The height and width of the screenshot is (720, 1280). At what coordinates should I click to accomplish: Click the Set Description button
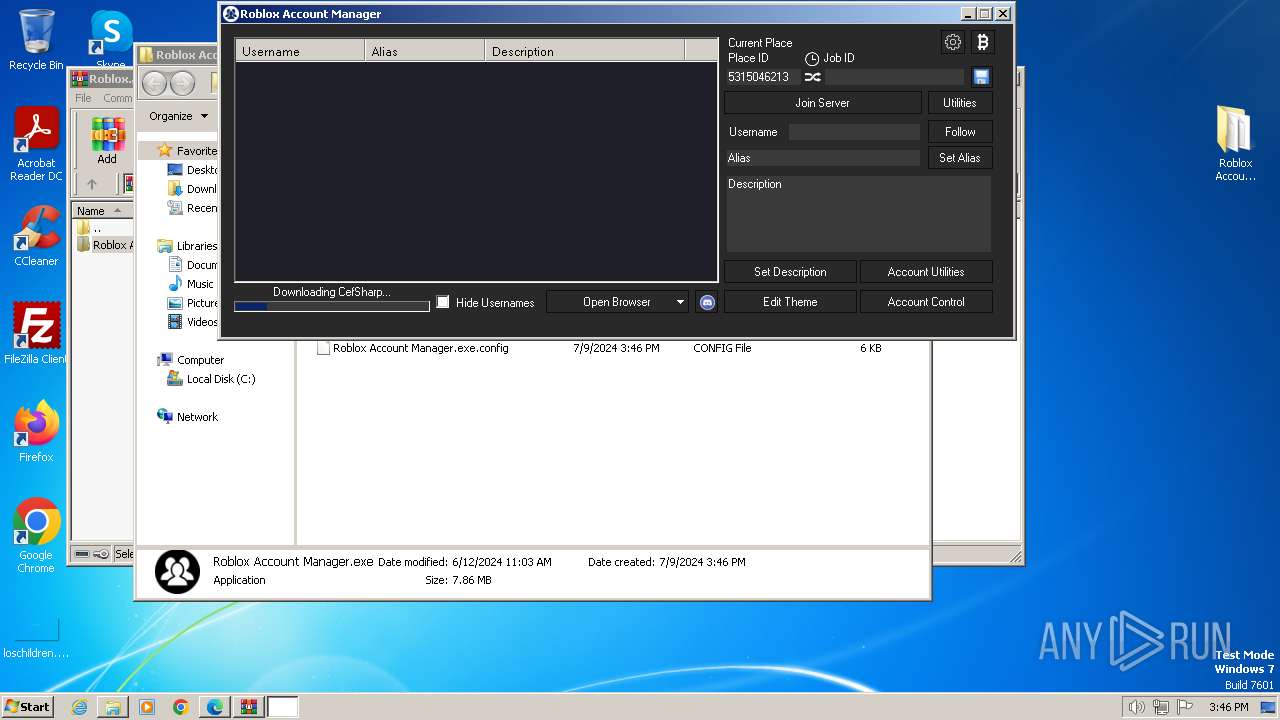[790, 272]
